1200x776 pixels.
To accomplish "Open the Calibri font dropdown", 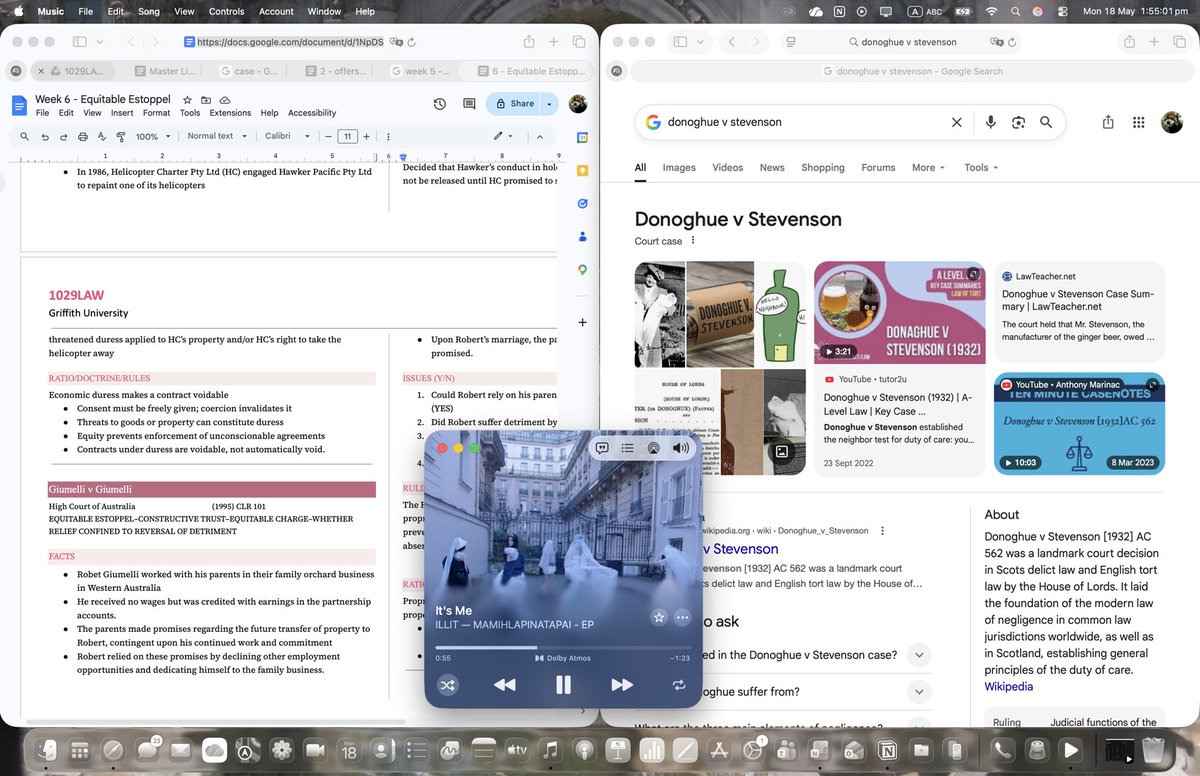I will pos(288,136).
